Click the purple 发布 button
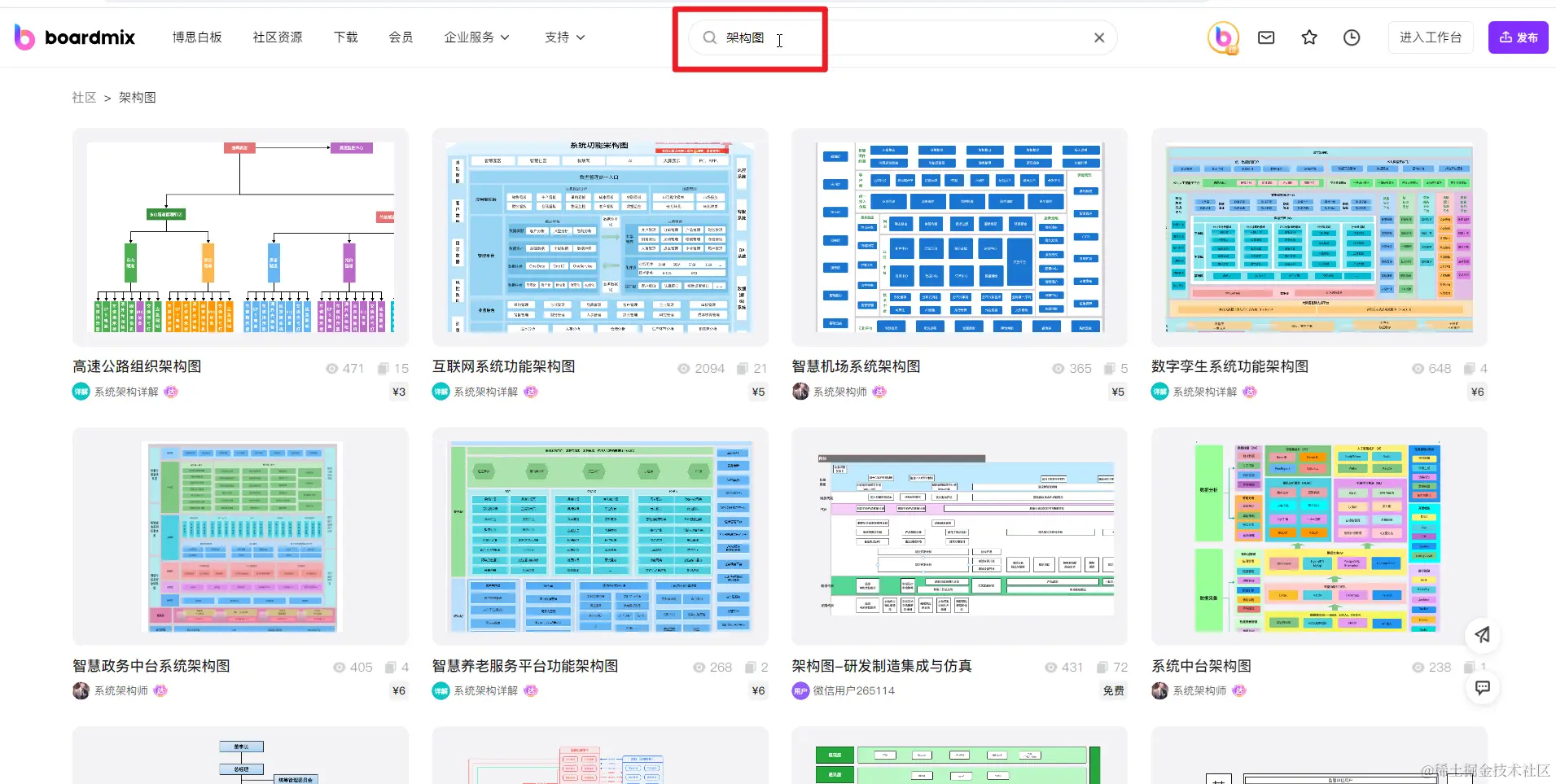 (x=1519, y=37)
